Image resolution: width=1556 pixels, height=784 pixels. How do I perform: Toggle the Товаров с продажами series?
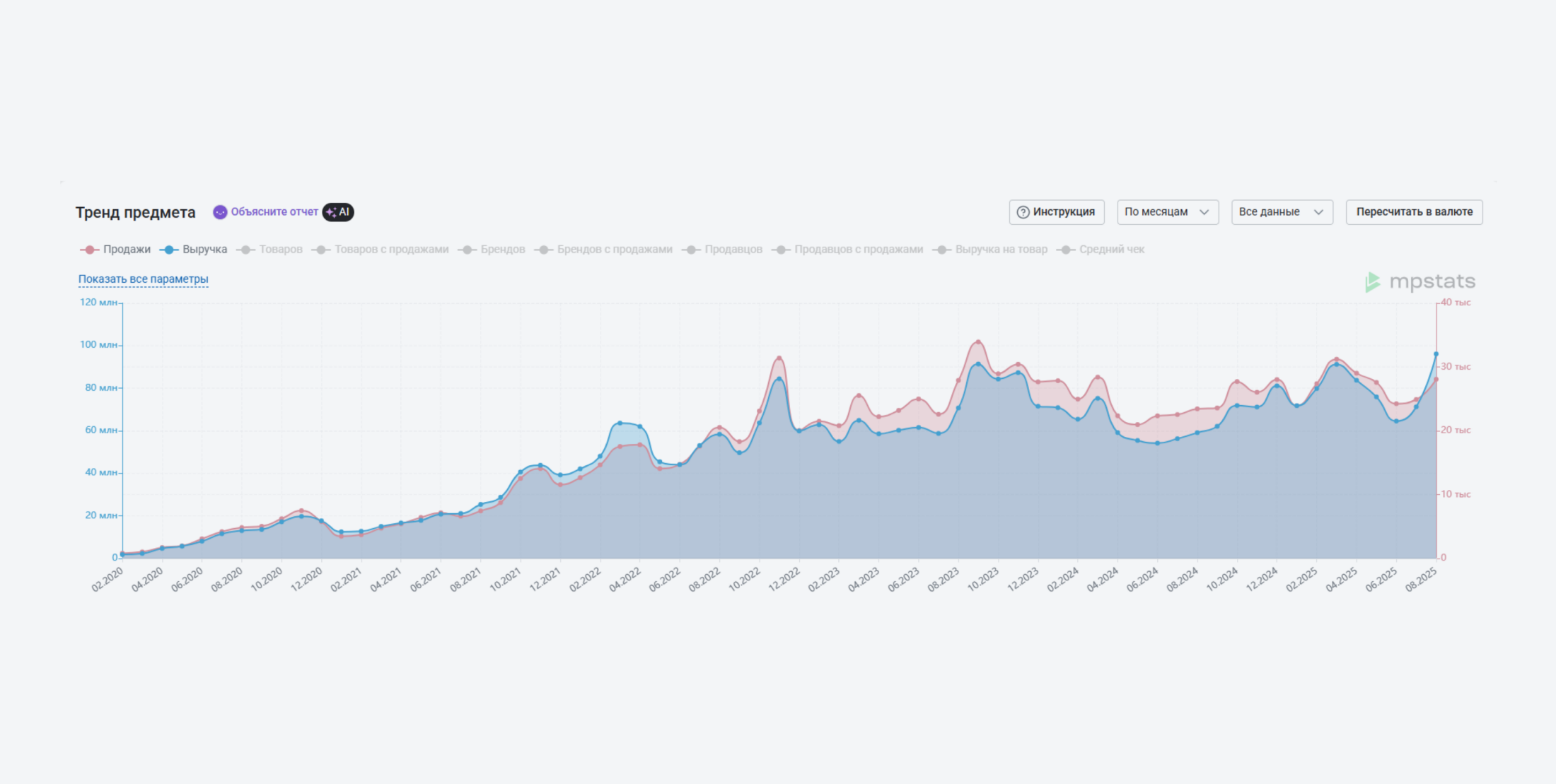tap(390, 250)
